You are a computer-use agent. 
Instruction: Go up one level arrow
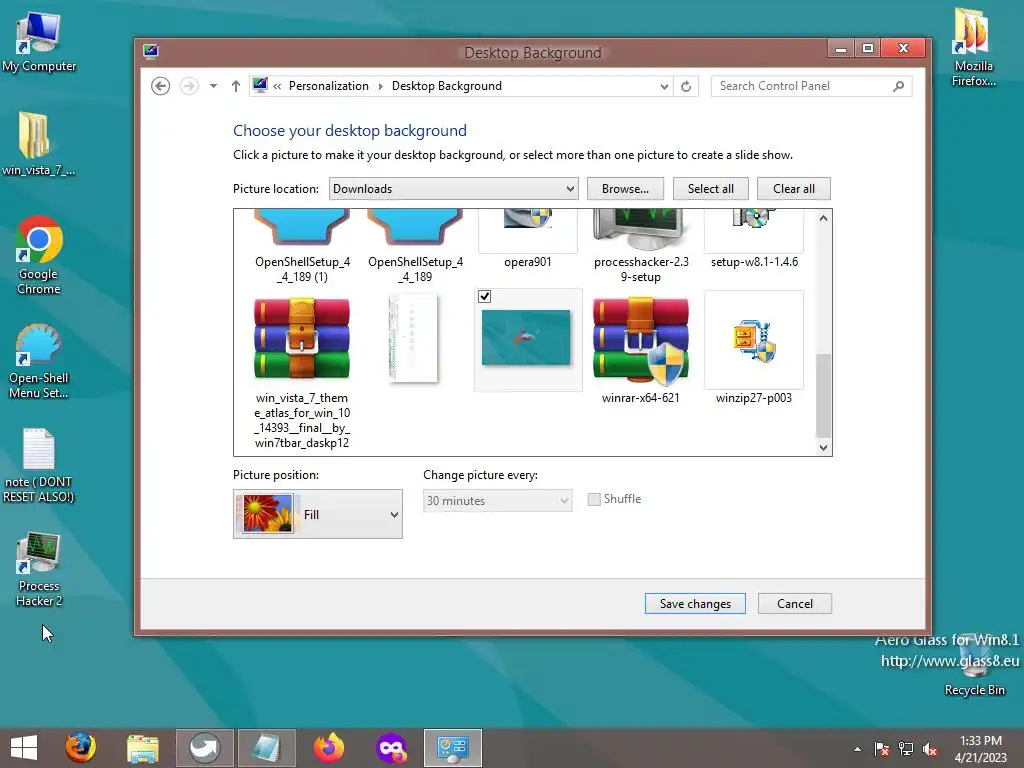click(236, 86)
